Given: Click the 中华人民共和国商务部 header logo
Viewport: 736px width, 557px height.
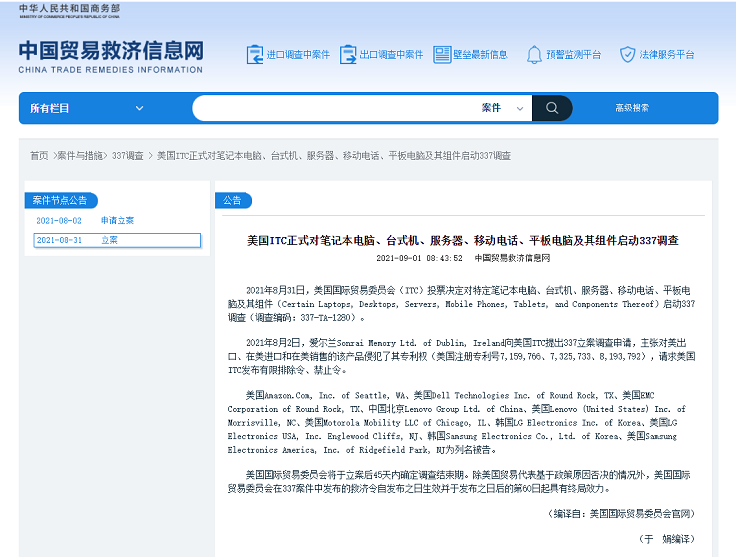Looking at the screenshot, I should [69, 11].
